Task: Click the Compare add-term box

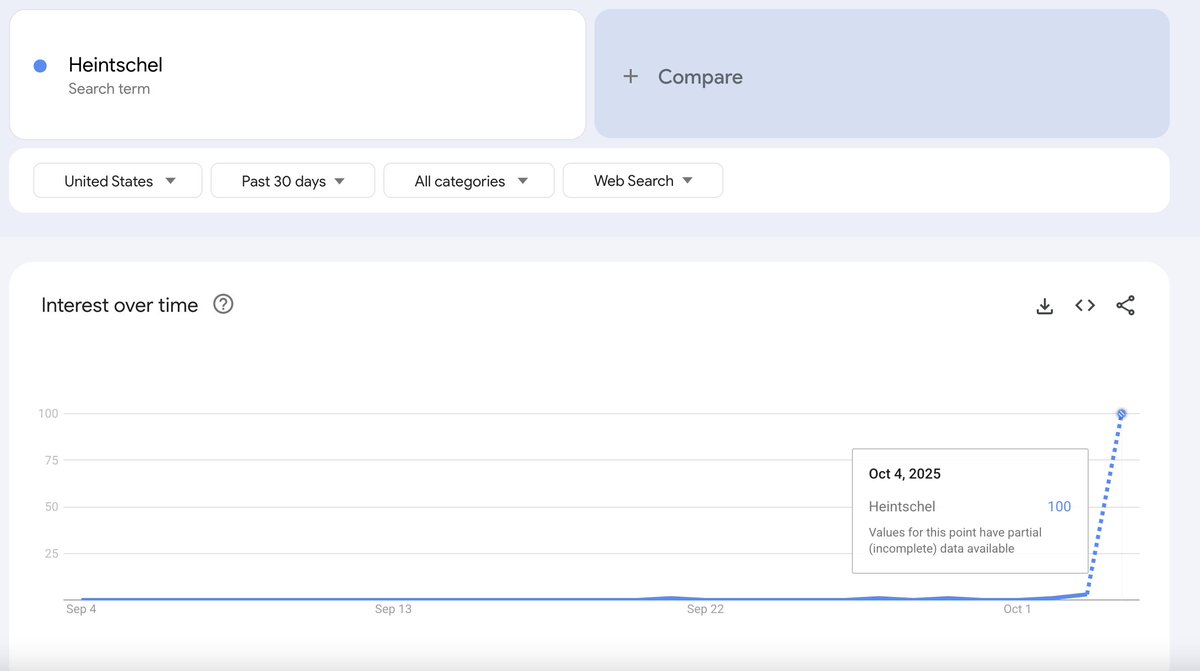Action: pos(882,74)
